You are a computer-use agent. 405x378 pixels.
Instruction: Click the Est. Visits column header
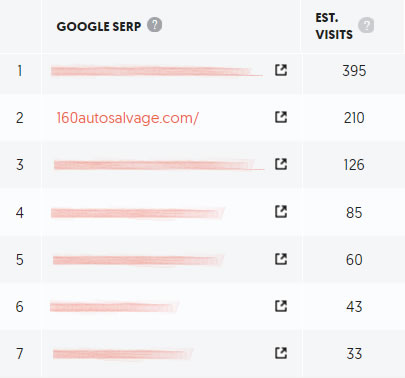pyautogui.click(x=334, y=26)
